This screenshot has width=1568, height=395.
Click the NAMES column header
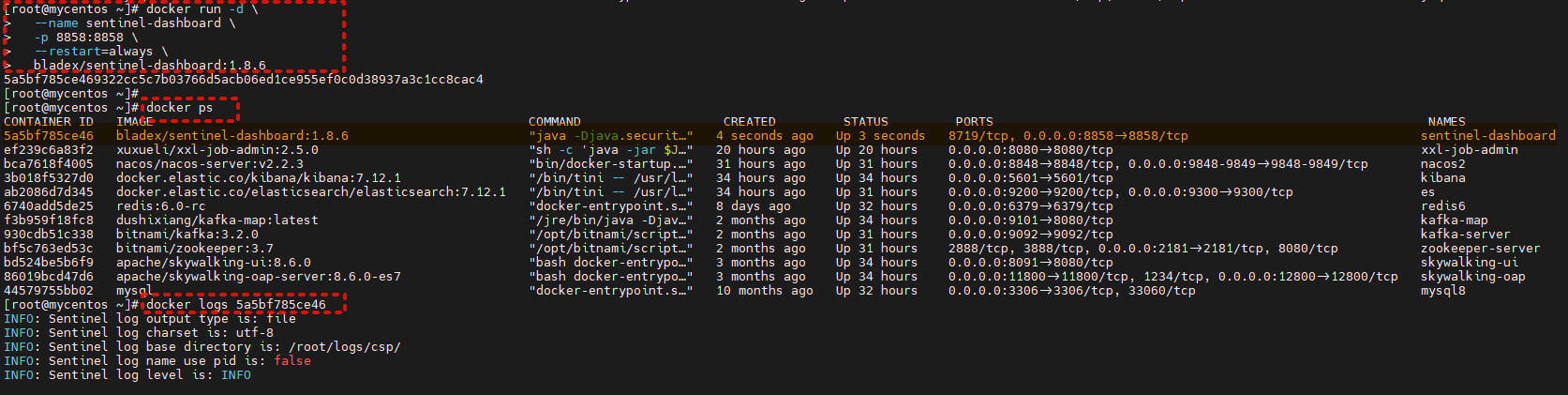pyautogui.click(x=1446, y=122)
